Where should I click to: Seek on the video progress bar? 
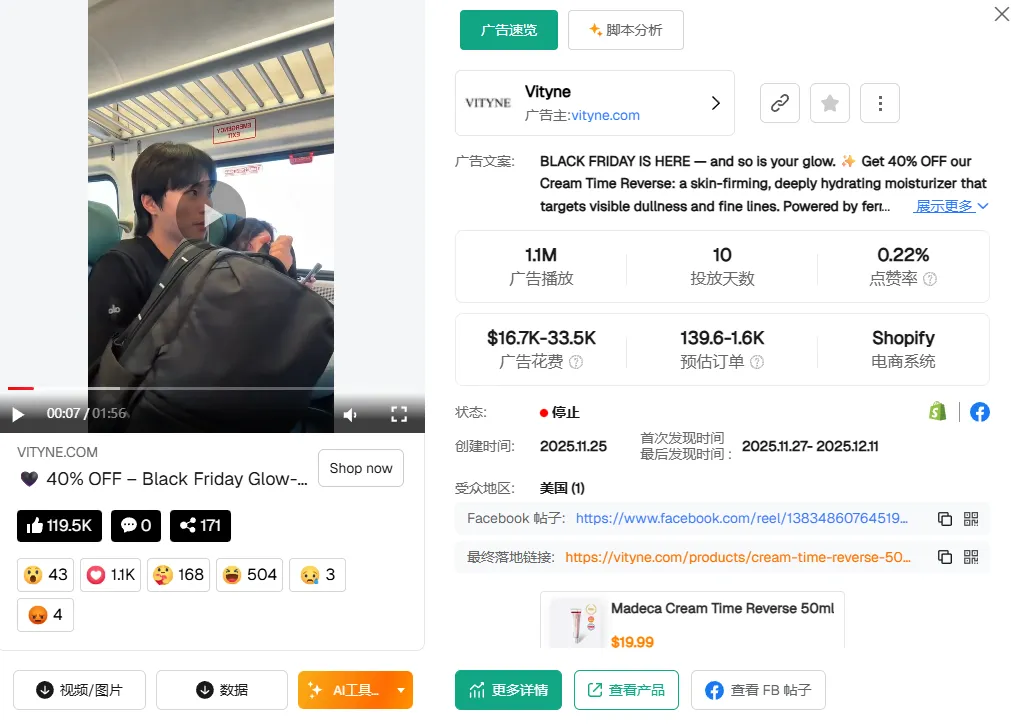(x=200, y=388)
